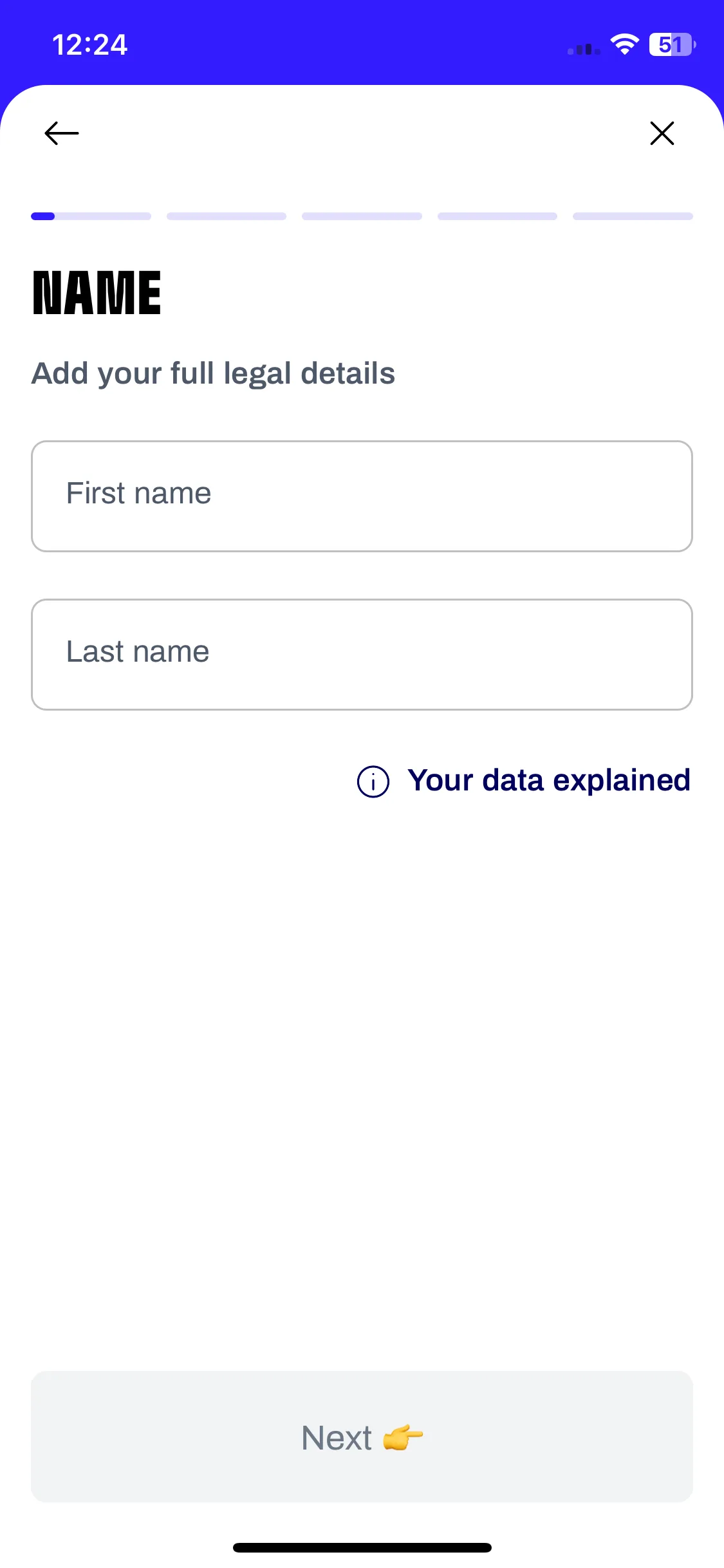Select the fourth progress step segment
This screenshot has height=1568, width=724.
(497, 216)
